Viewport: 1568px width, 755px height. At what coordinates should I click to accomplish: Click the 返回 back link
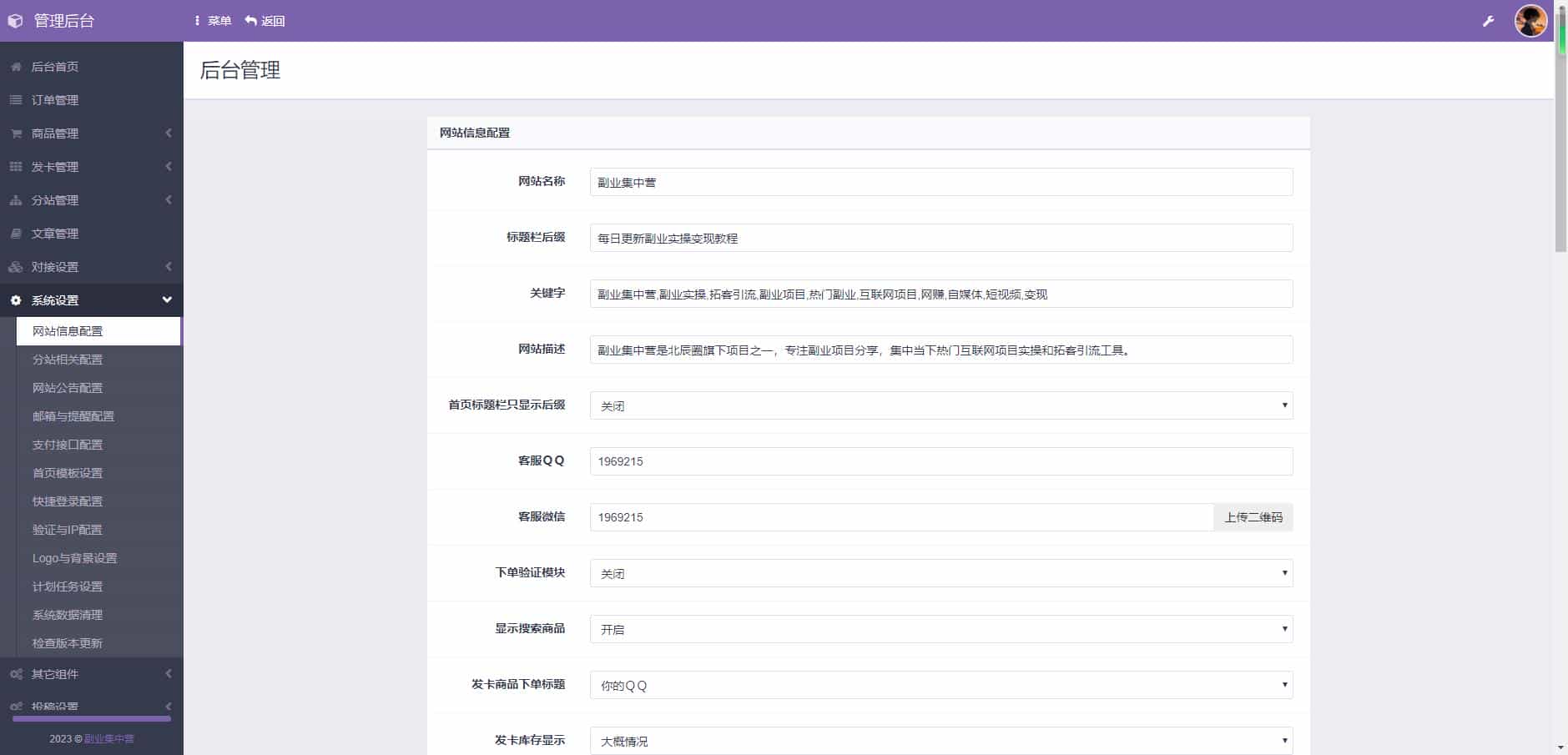pos(265,21)
